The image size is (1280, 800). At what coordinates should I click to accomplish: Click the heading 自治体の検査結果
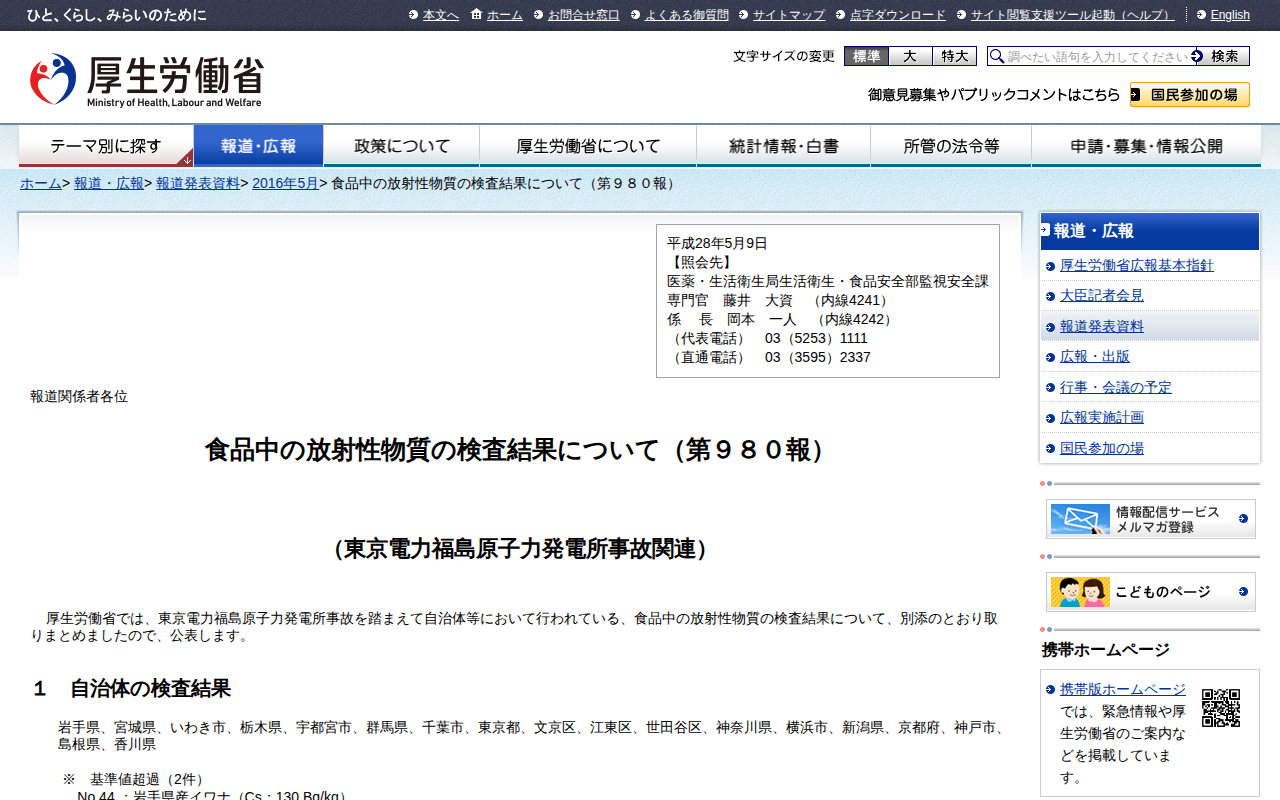(x=150, y=688)
